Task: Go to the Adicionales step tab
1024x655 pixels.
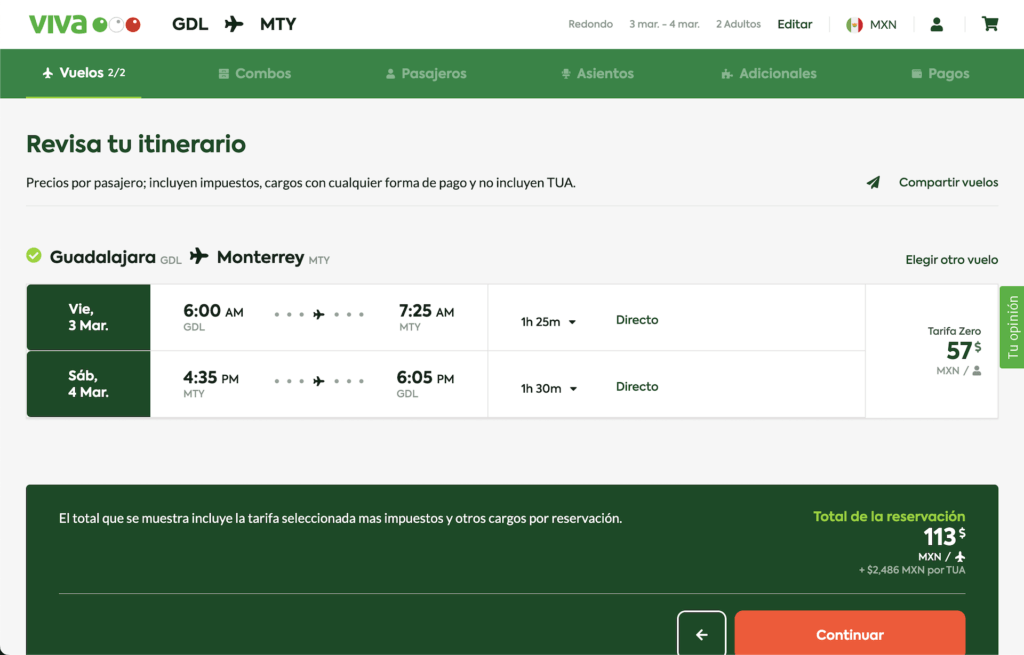Action: coord(769,74)
